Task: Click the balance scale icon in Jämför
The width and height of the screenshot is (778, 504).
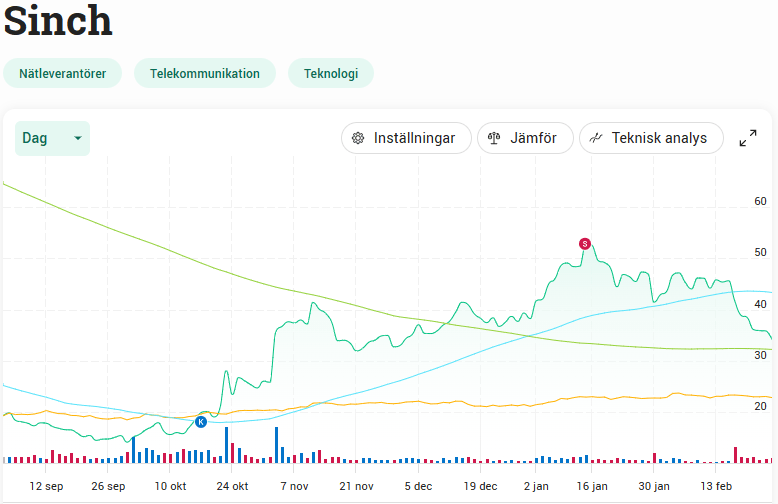Action: coord(494,138)
